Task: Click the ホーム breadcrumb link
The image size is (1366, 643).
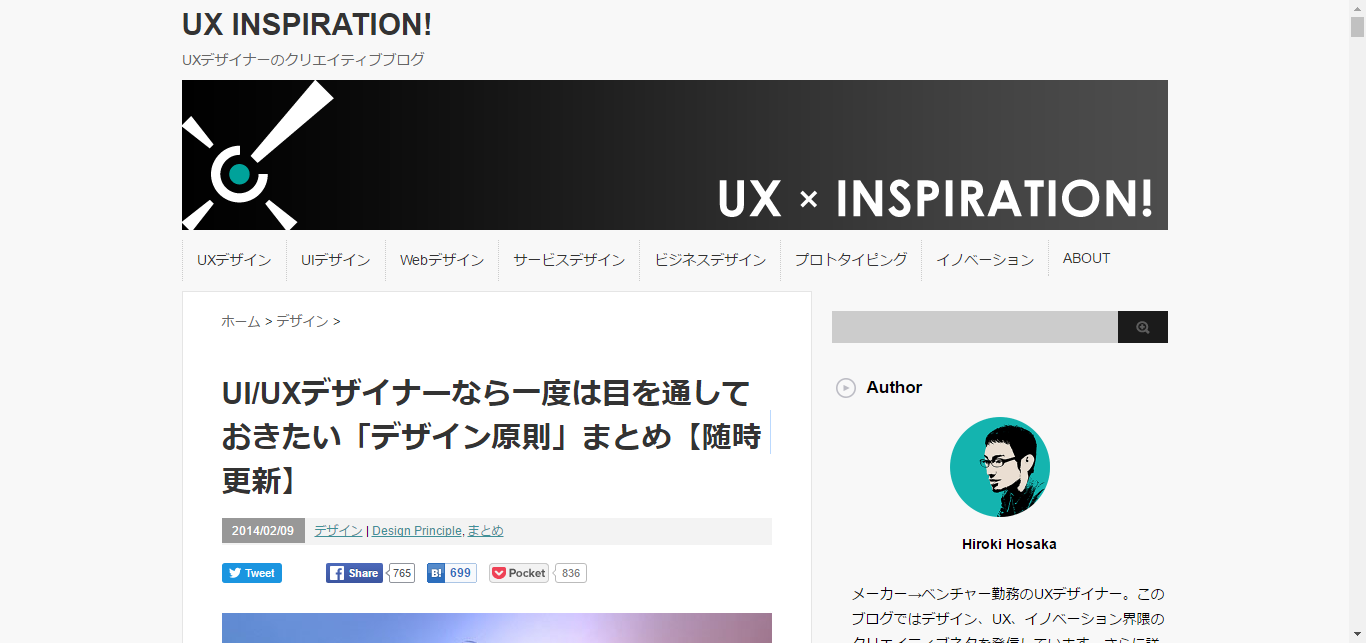Action: pos(240,321)
